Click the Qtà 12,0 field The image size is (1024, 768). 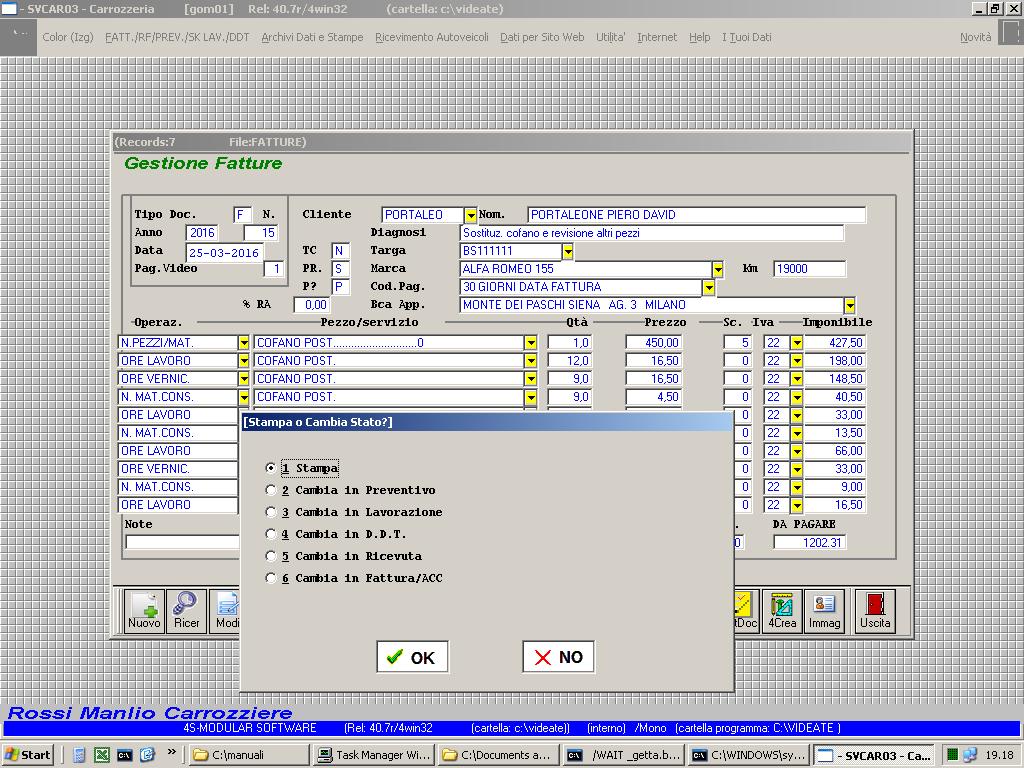[569, 361]
